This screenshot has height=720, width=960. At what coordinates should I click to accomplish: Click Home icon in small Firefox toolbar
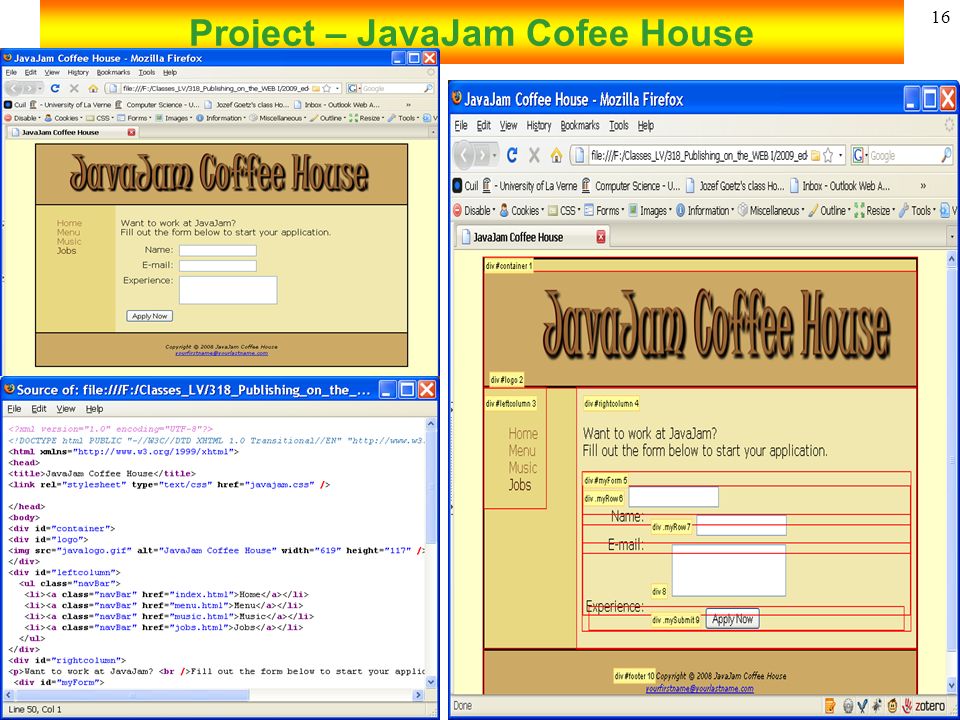[92, 88]
